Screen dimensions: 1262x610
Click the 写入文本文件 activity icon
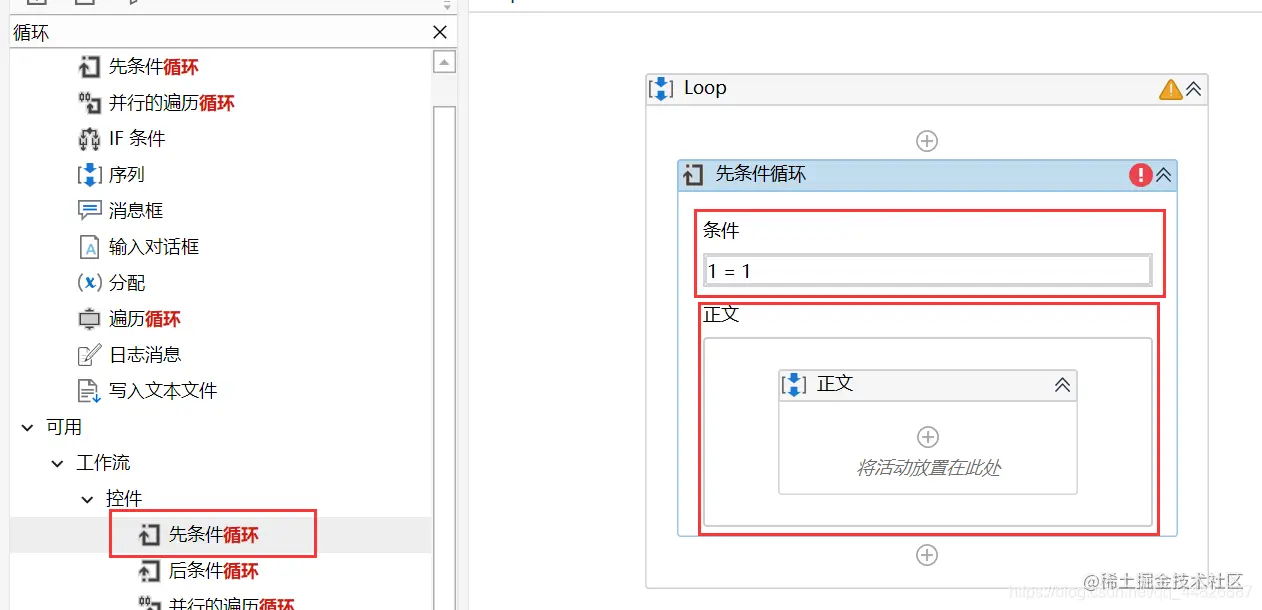pyautogui.click(x=89, y=391)
